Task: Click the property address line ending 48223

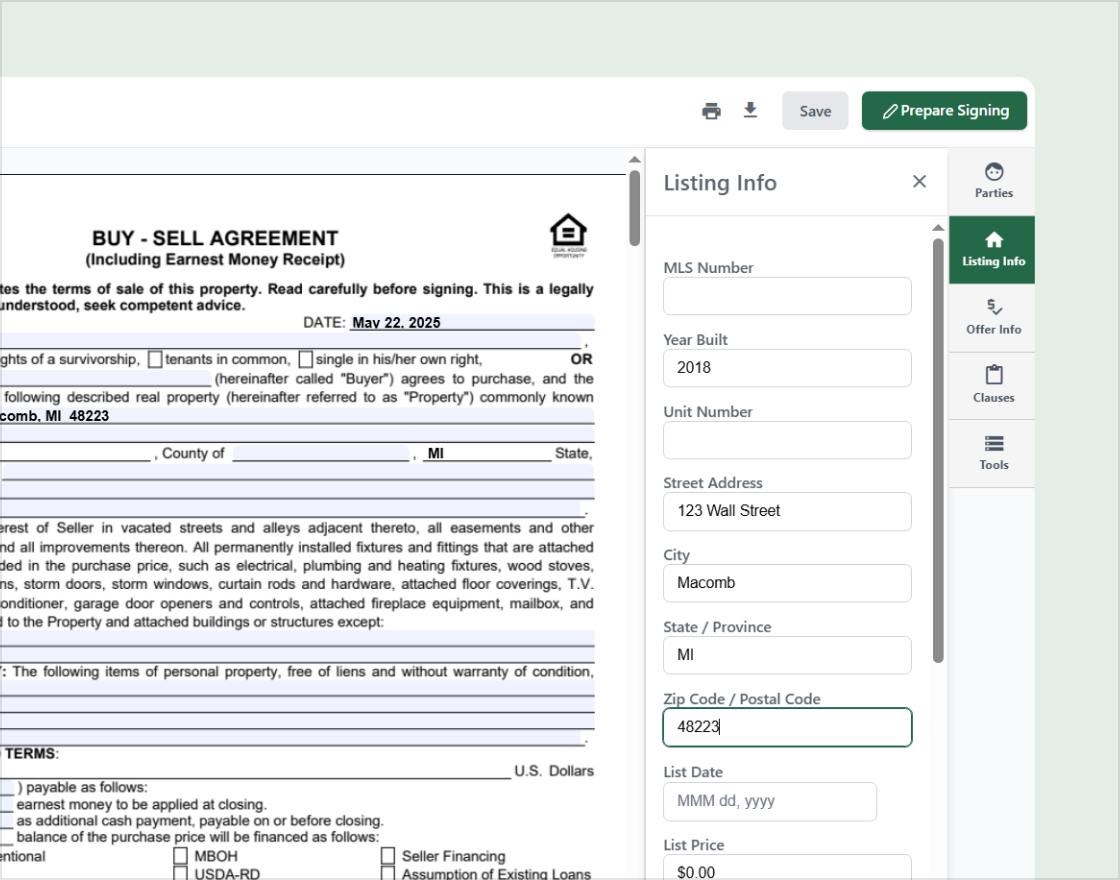Action: click(x=296, y=416)
